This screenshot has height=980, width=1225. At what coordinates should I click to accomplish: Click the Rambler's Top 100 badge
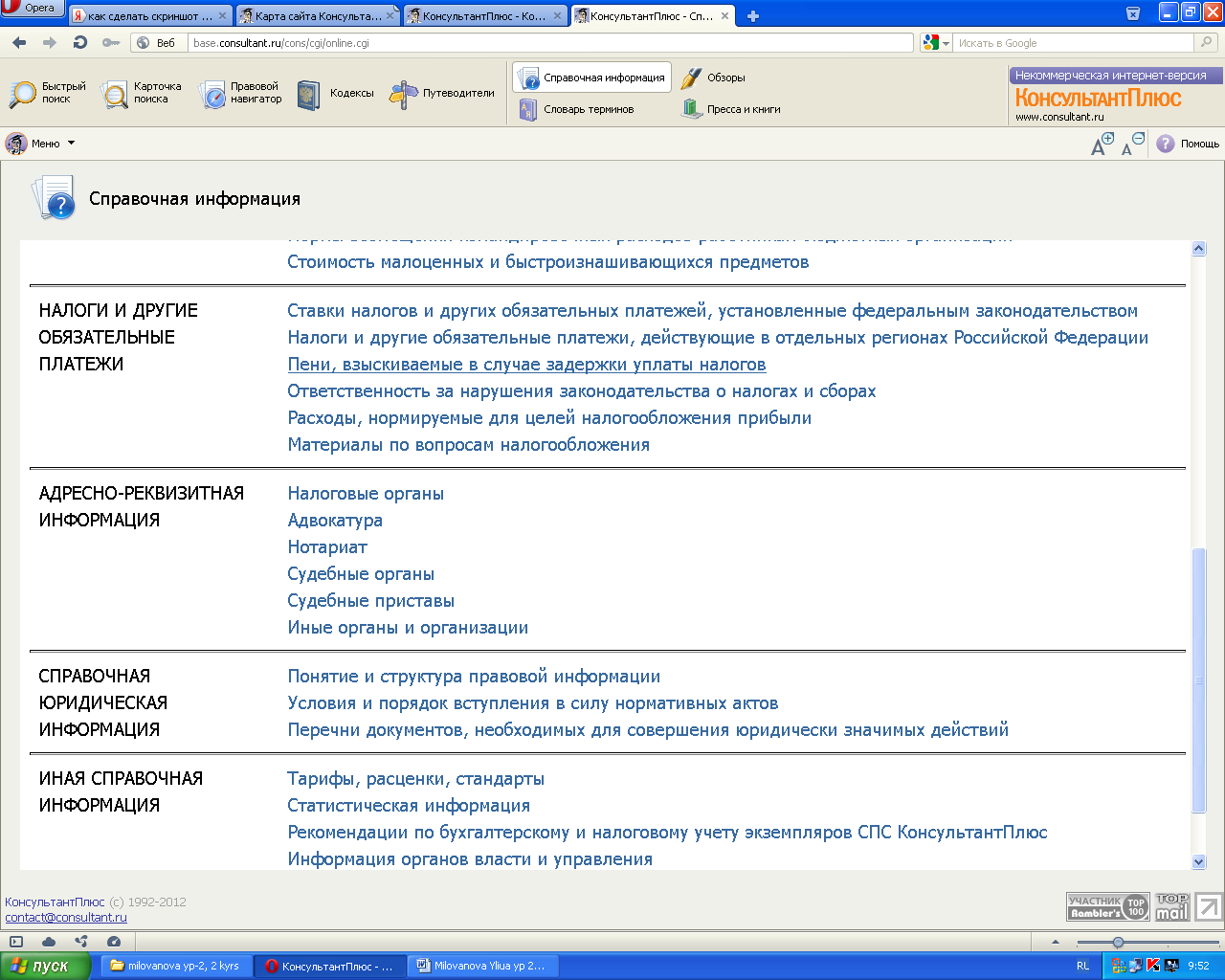coord(1107,906)
